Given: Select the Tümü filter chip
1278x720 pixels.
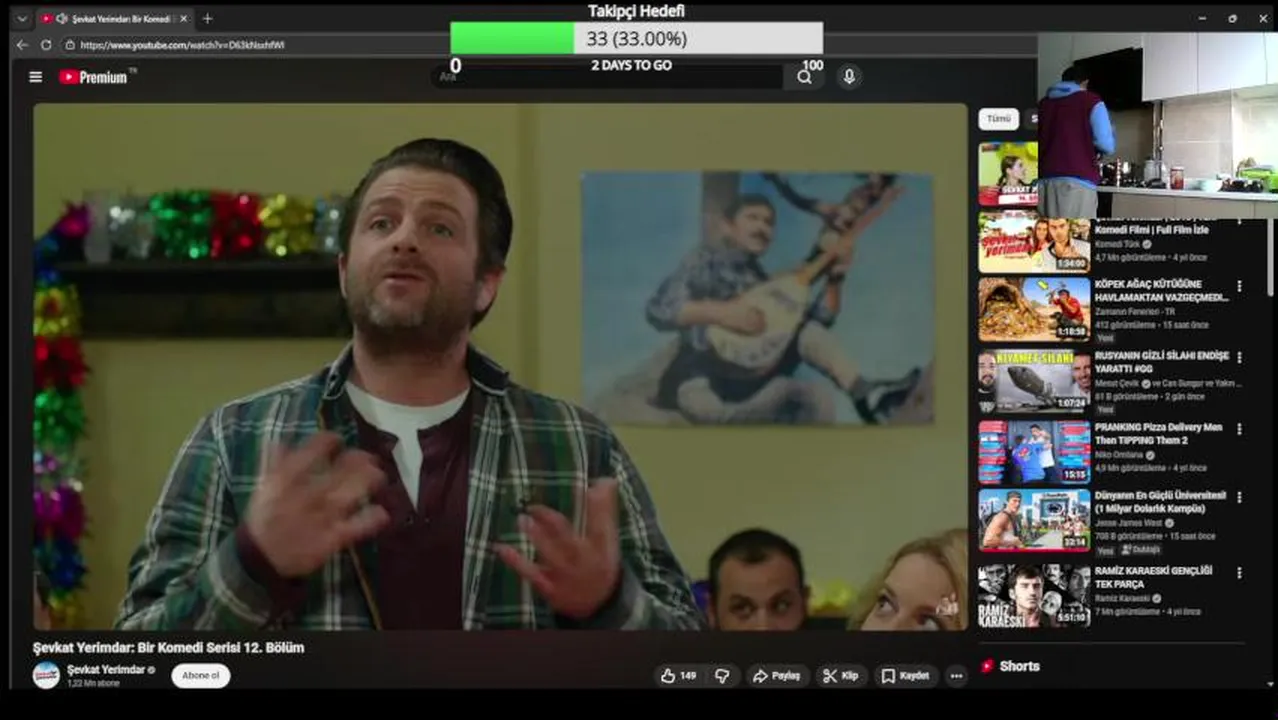Looking at the screenshot, I should pyautogui.click(x=999, y=118).
